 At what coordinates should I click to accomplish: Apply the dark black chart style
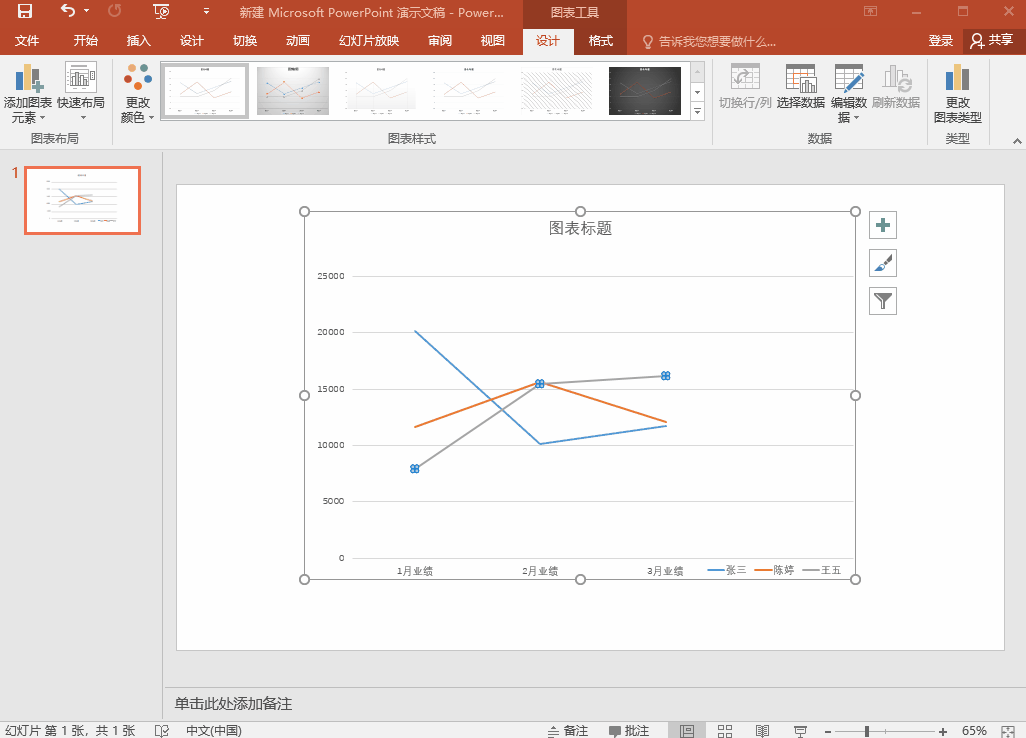click(645, 90)
